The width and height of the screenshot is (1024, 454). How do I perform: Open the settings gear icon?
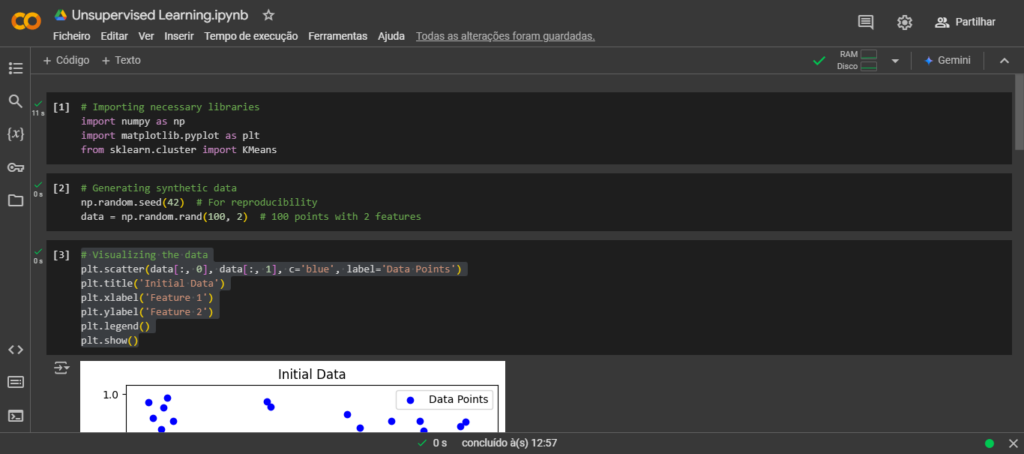point(905,22)
